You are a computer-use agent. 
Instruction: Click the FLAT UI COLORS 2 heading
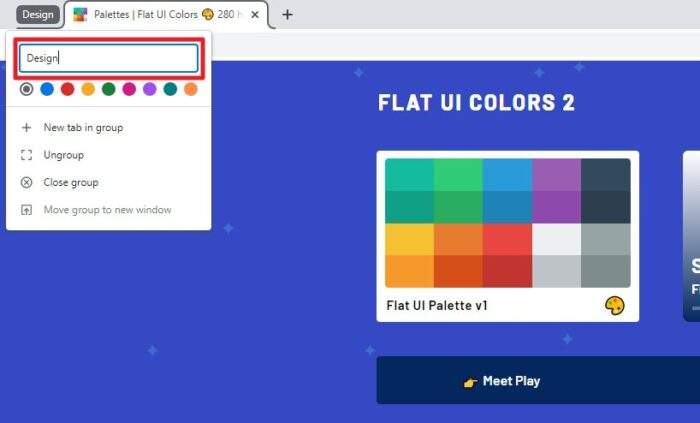click(x=476, y=102)
